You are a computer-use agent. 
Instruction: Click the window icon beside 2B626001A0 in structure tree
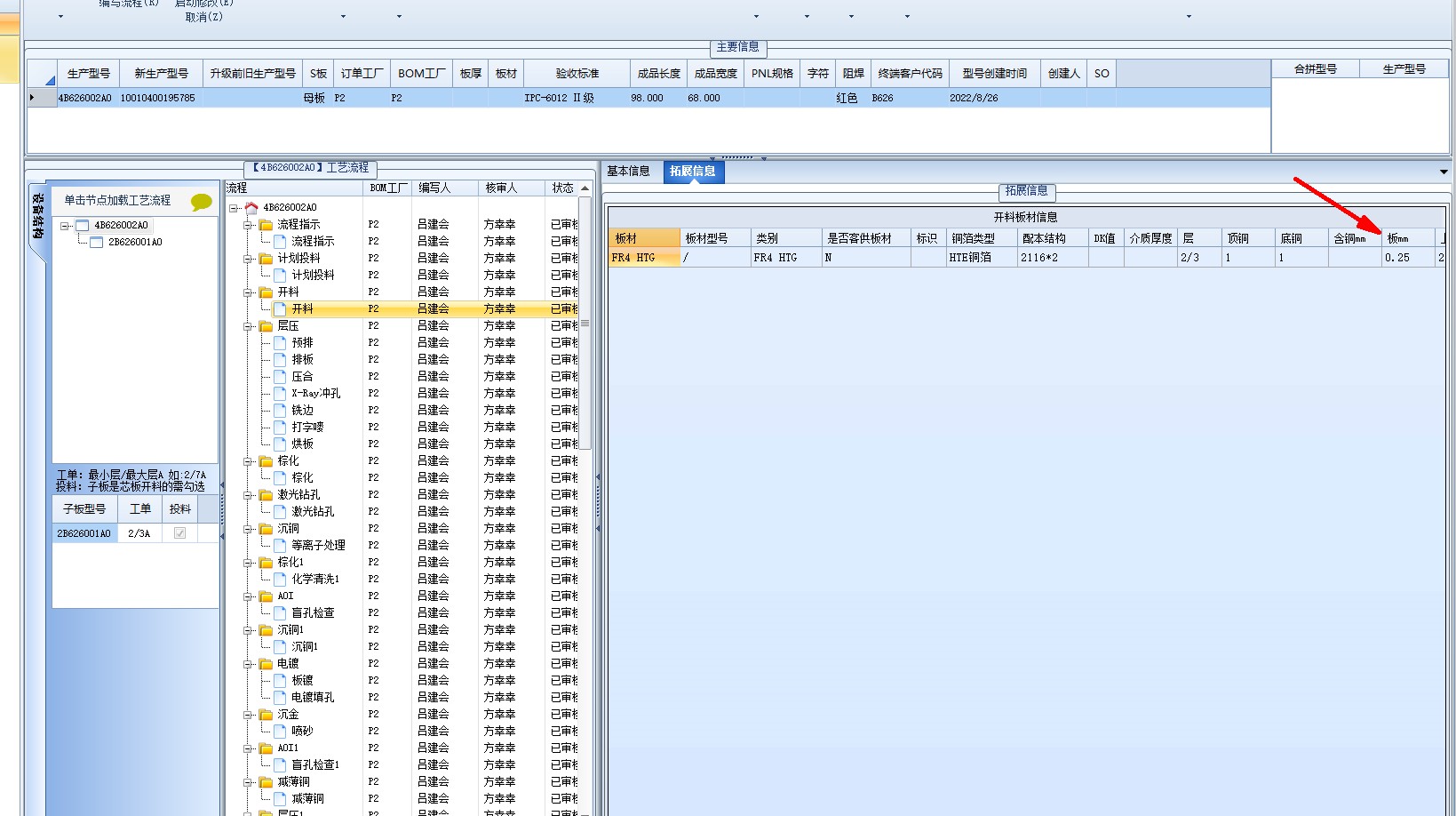pos(97,242)
